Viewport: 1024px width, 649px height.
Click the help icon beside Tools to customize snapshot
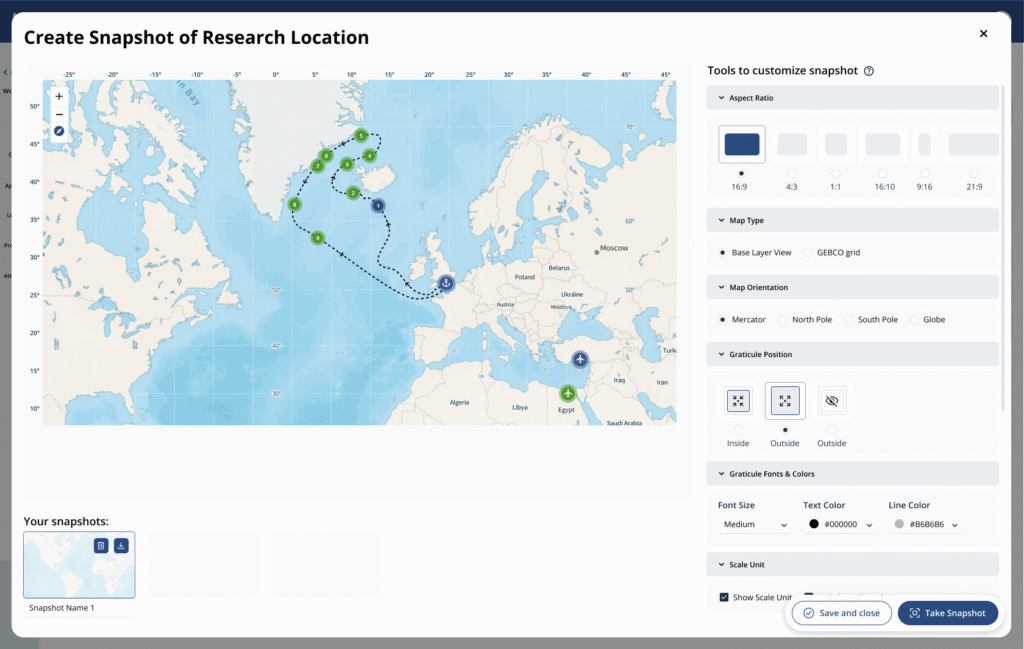click(869, 71)
